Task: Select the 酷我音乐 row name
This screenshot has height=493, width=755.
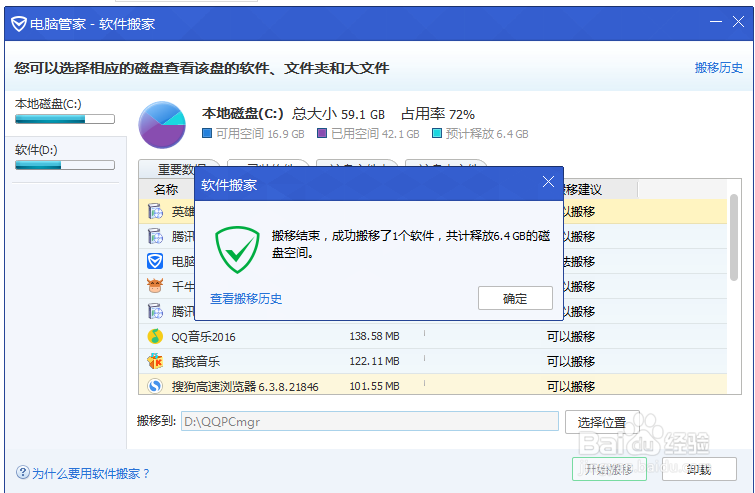Action: coord(196,362)
